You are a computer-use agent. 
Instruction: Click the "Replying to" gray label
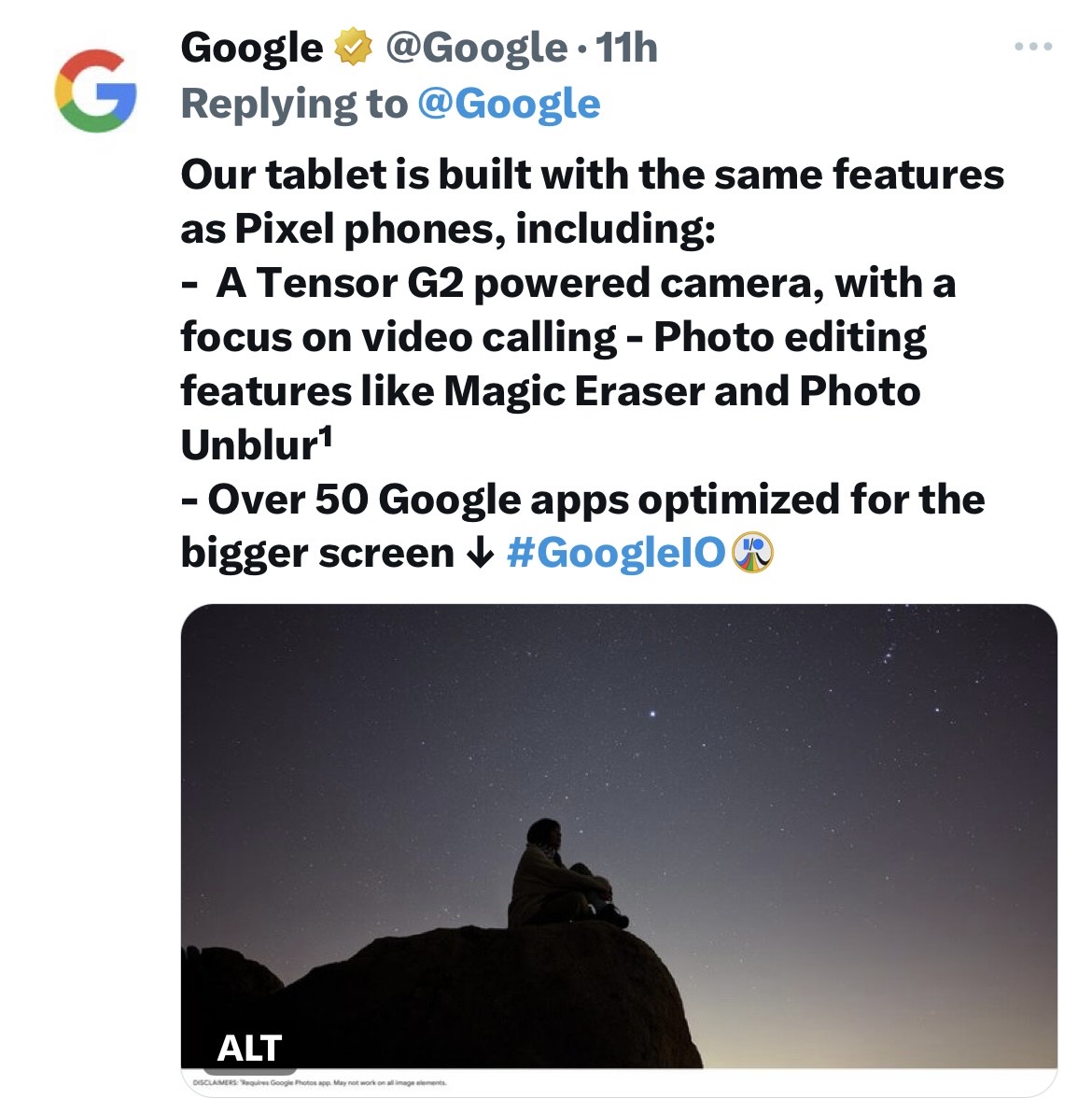(x=294, y=104)
